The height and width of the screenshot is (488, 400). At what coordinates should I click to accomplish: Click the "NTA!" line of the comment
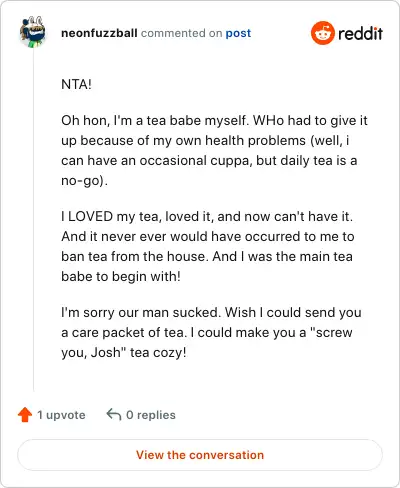coord(76,84)
